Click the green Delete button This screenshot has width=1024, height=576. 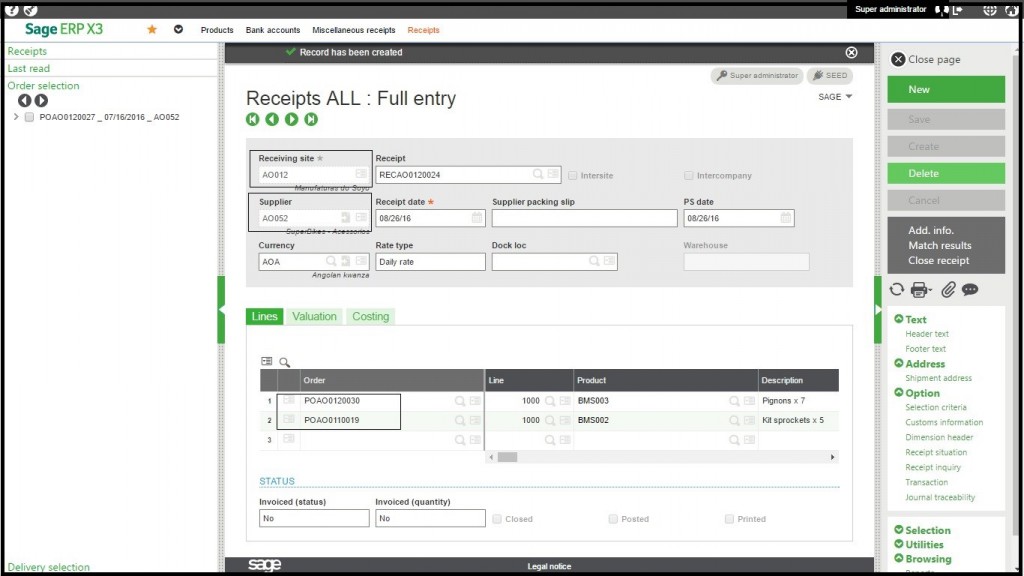click(x=946, y=174)
